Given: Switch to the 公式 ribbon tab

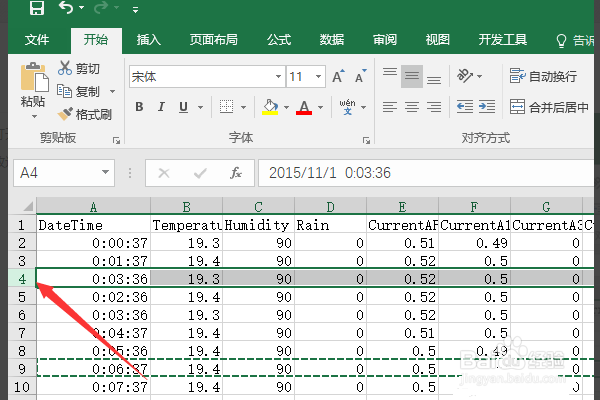Looking at the screenshot, I should (279, 39).
